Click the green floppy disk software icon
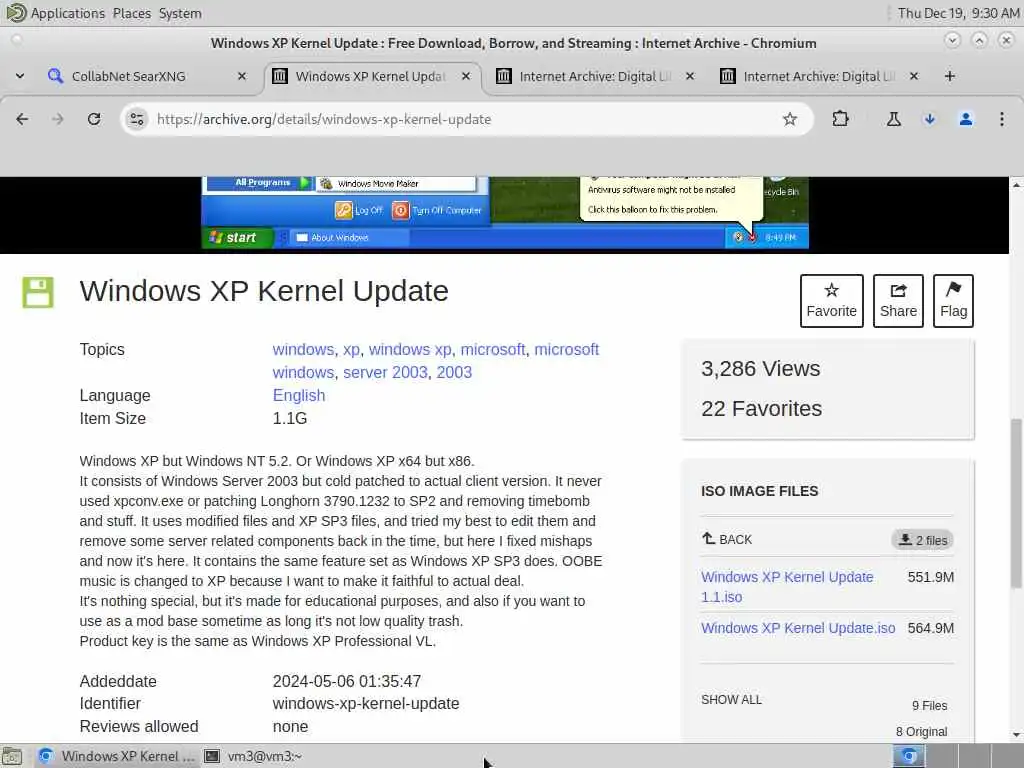This screenshot has height=768, width=1024. click(x=38, y=292)
